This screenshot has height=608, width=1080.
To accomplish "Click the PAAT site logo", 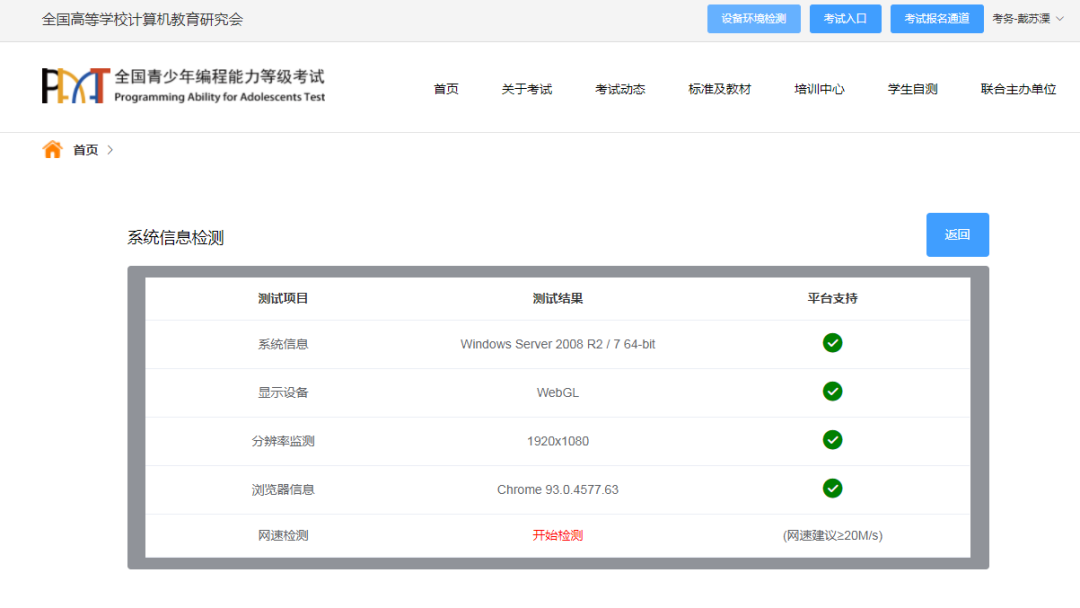I will [x=183, y=86].
